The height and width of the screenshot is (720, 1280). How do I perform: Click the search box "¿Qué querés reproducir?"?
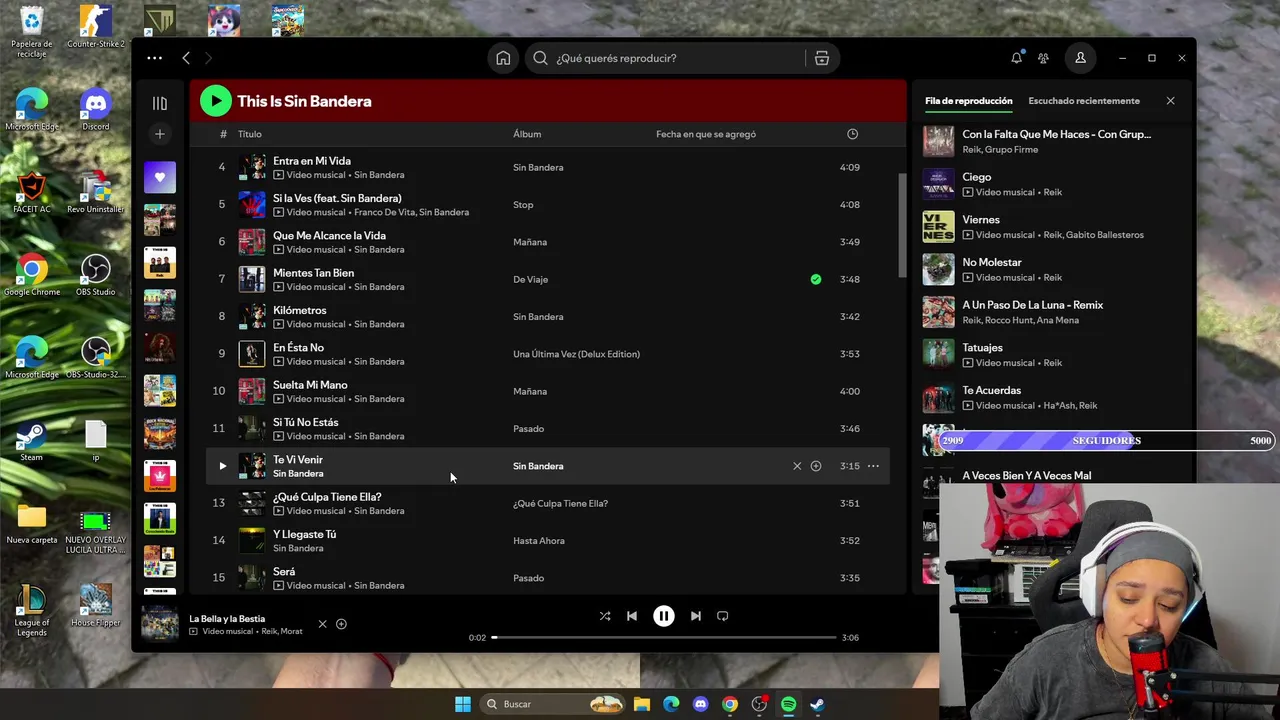coord(665,58)
